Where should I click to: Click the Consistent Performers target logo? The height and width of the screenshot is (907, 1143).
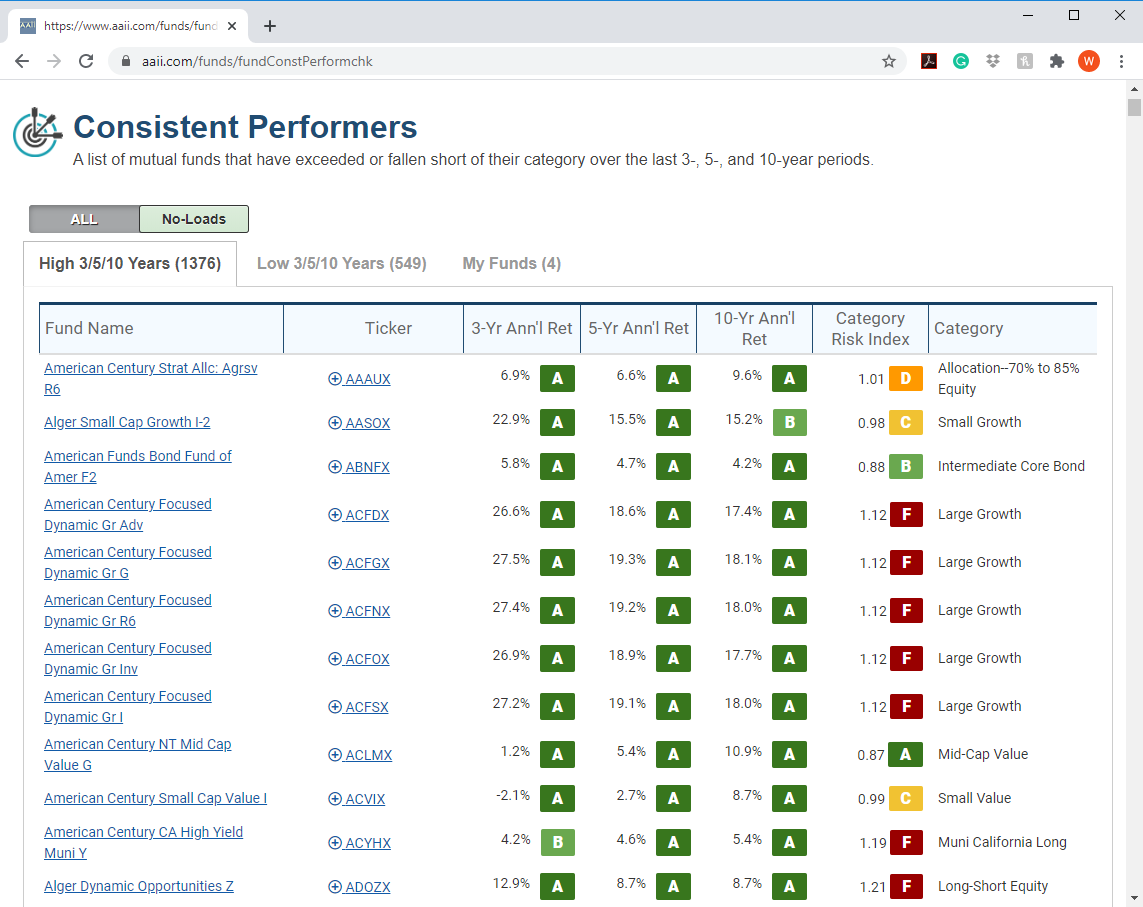coord(36,132)
